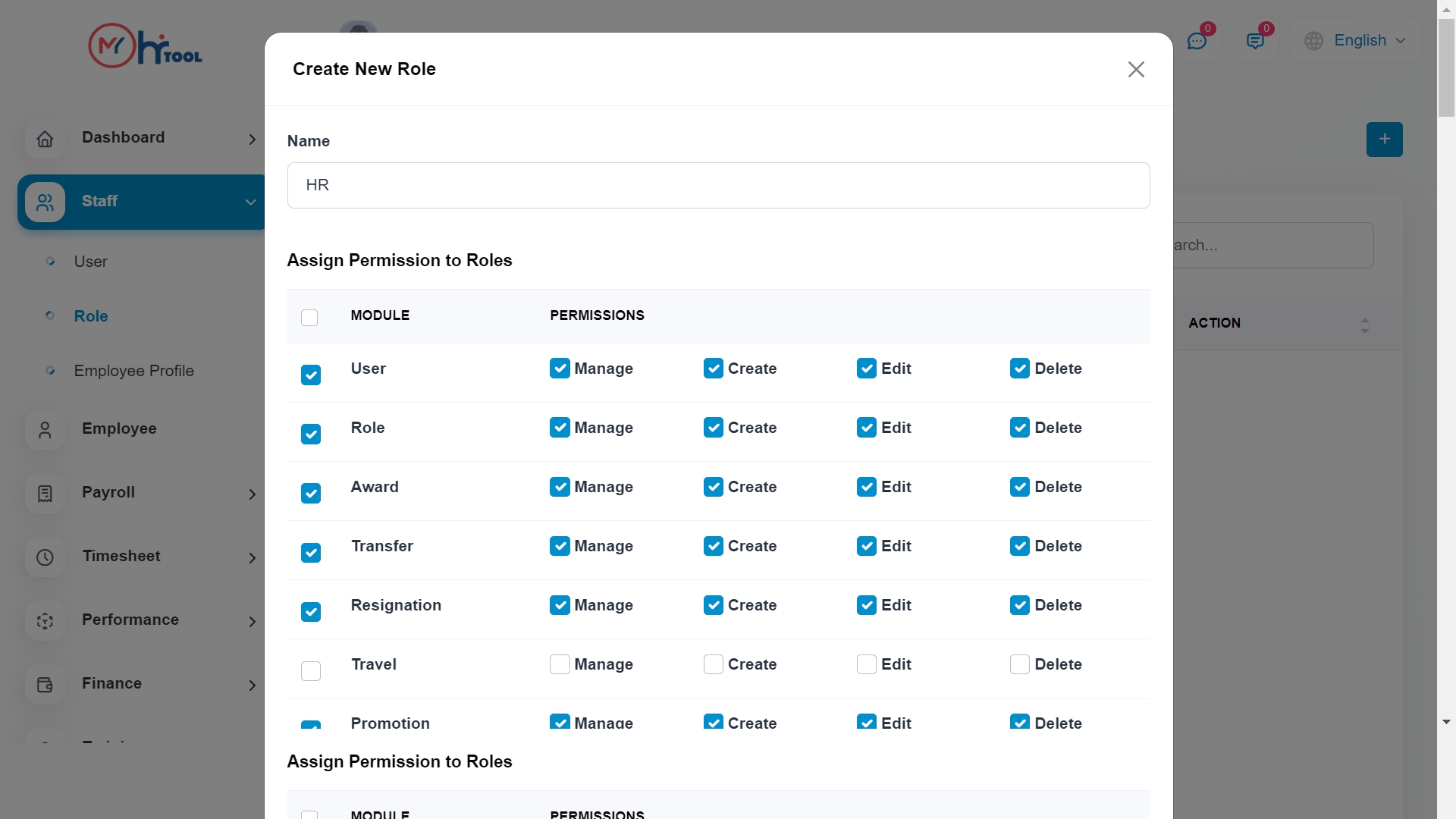Select the Employee person icon
1456x819 pixels.
(x=45, y=430)
